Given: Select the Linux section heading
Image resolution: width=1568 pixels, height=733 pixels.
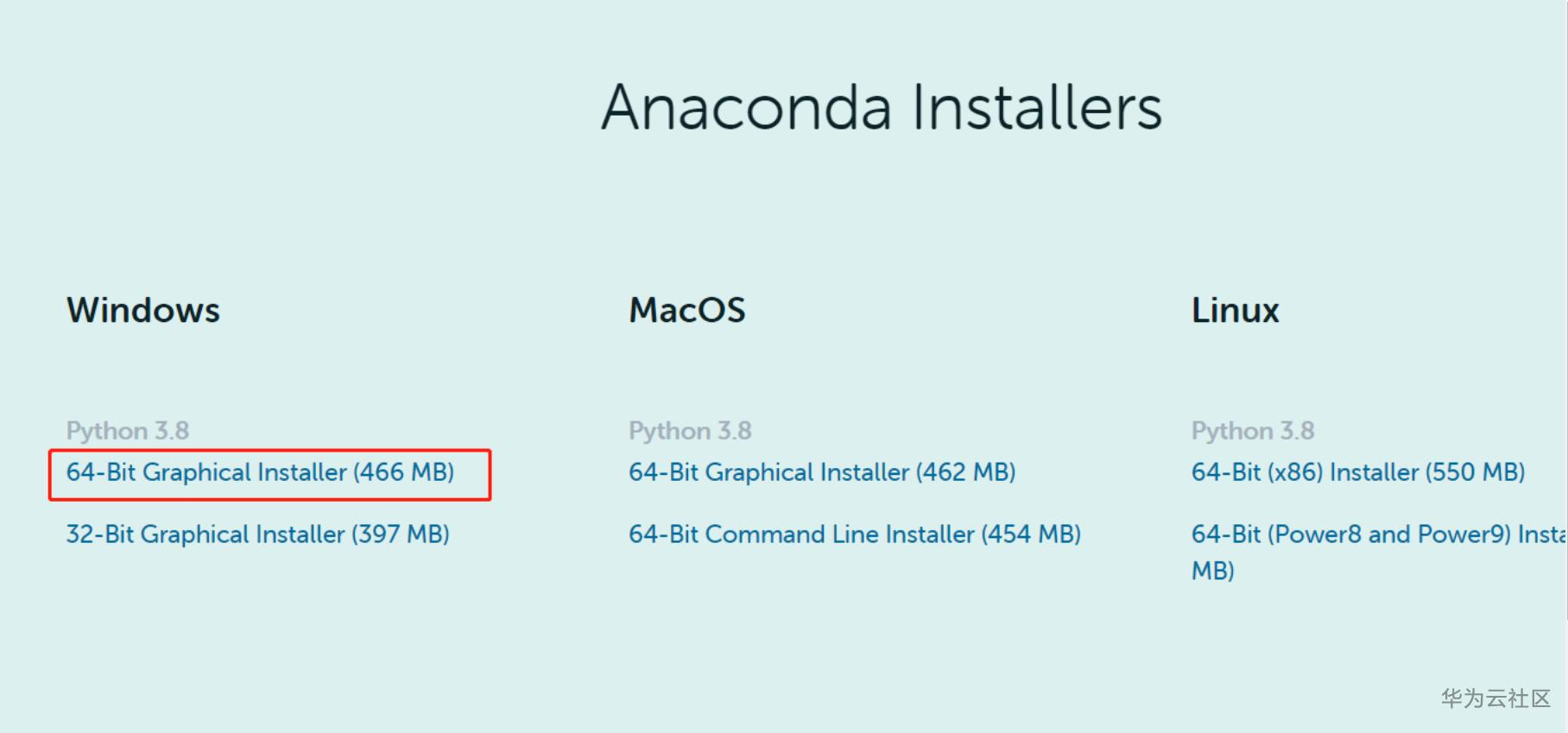Looking at the screenshot, I should pyautogui.click(x=1235, y=311).
